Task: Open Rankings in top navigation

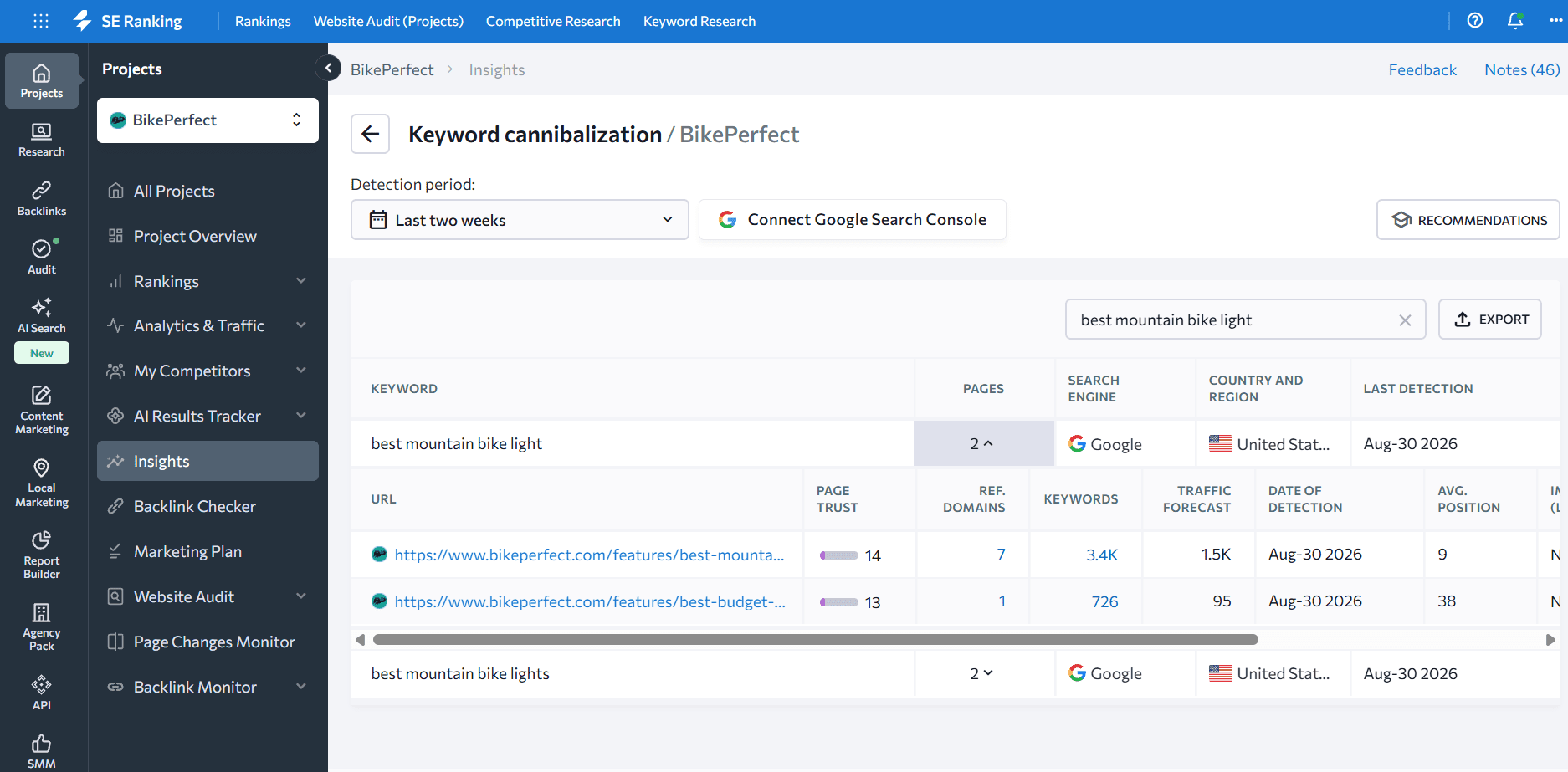Action: tap(263, 21)
